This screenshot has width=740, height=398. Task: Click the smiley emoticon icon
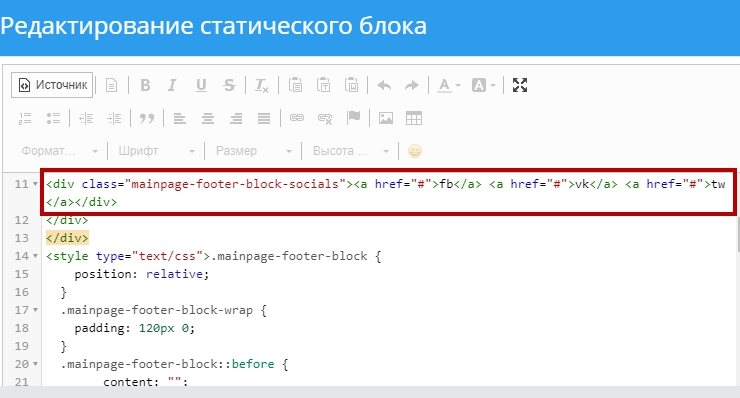tap(415, 151)
